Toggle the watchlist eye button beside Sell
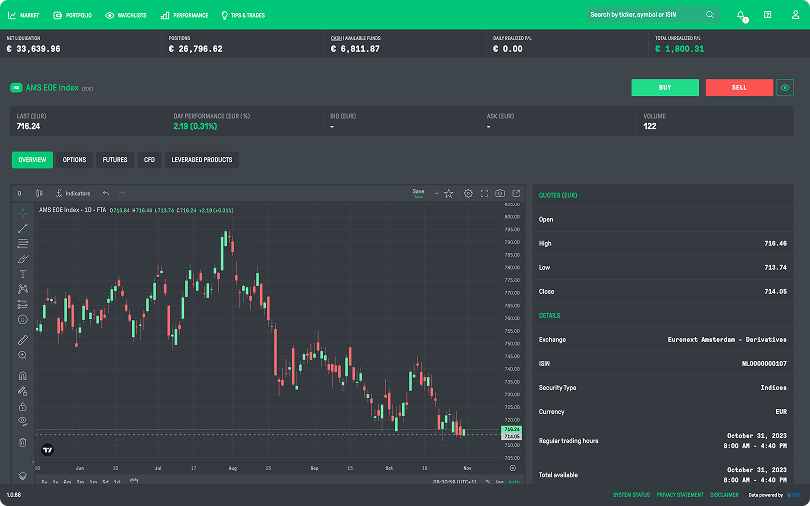 tap(785, 88)
